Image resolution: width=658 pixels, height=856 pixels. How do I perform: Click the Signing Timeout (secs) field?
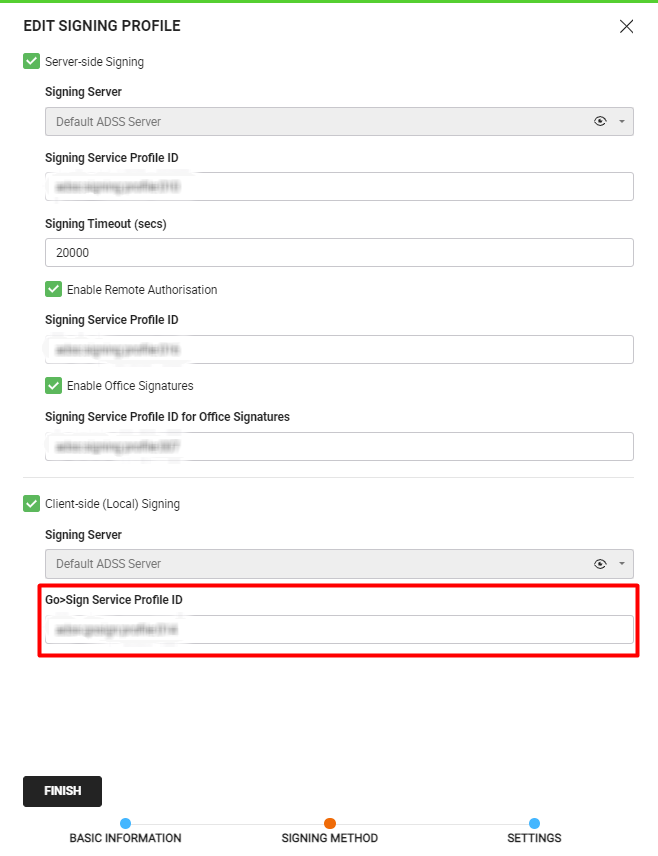point(339,253)
